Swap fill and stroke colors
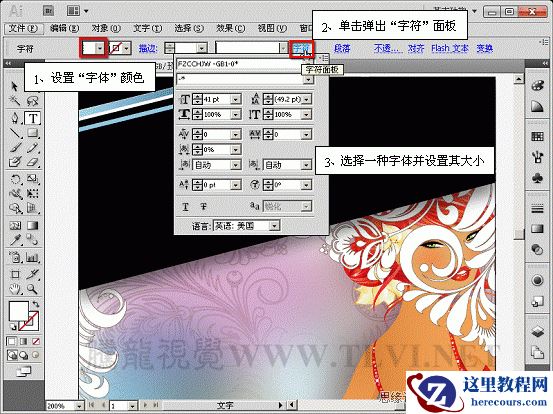553x414 pixels. click(35, 304)
